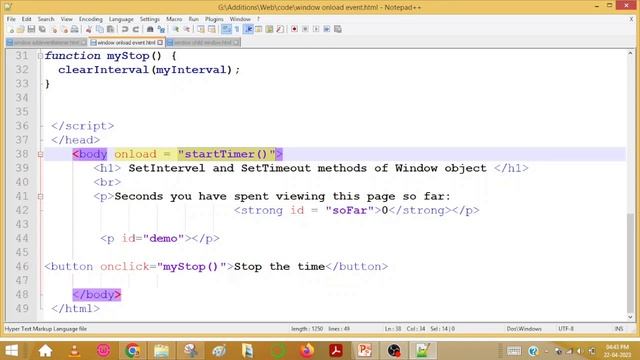Collapse the myStop function fold at line 31
This screenshot has width=640, height=360.
[x=40, y=56]
